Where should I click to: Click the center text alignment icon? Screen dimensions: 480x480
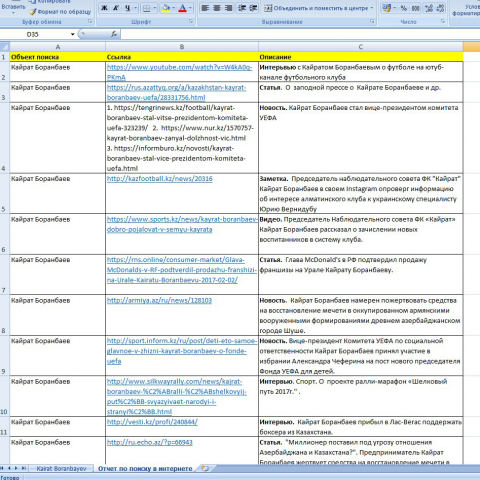click(x=217, y=8)
